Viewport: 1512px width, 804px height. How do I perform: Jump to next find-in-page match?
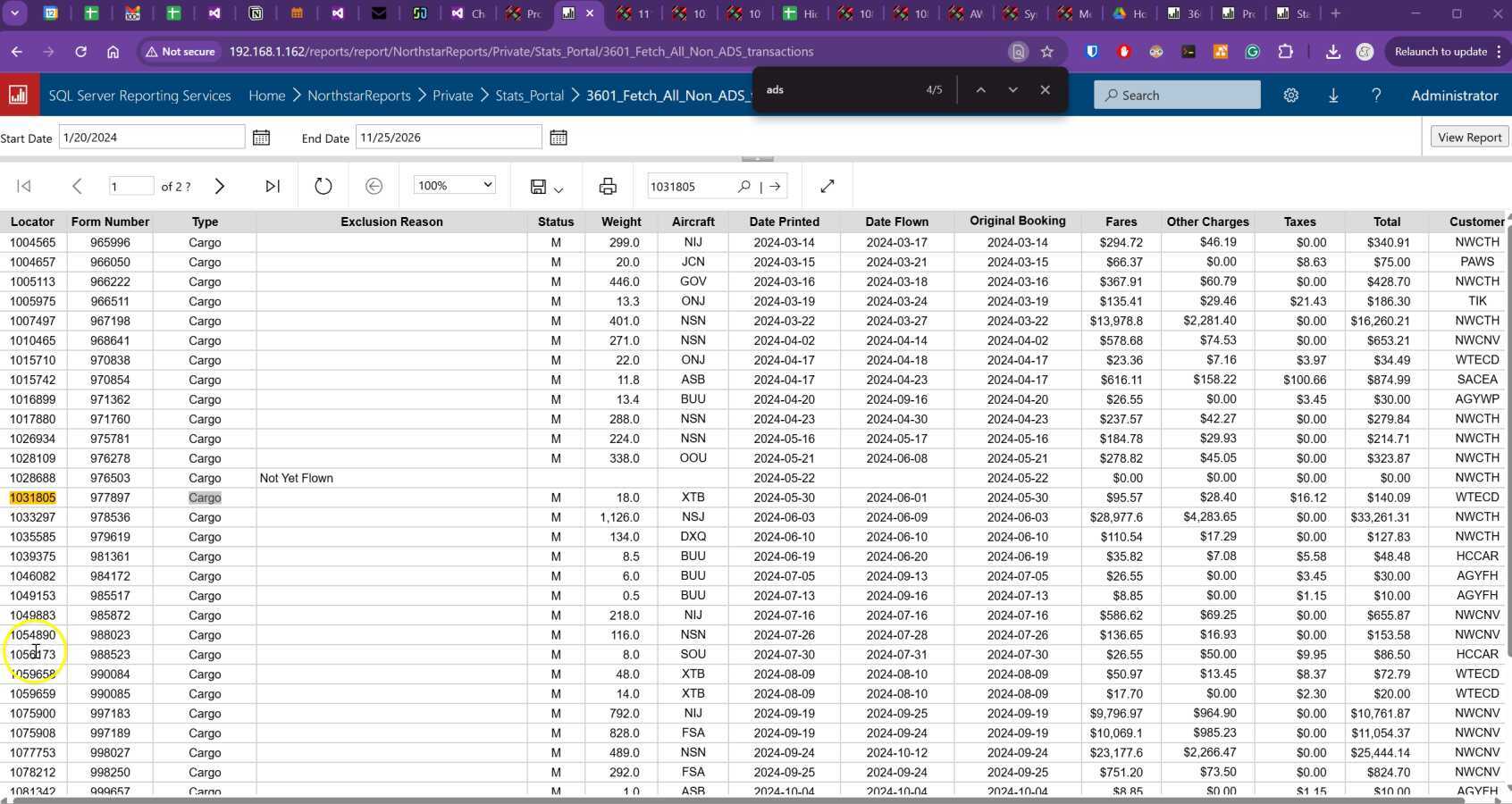click(1012, 89)
